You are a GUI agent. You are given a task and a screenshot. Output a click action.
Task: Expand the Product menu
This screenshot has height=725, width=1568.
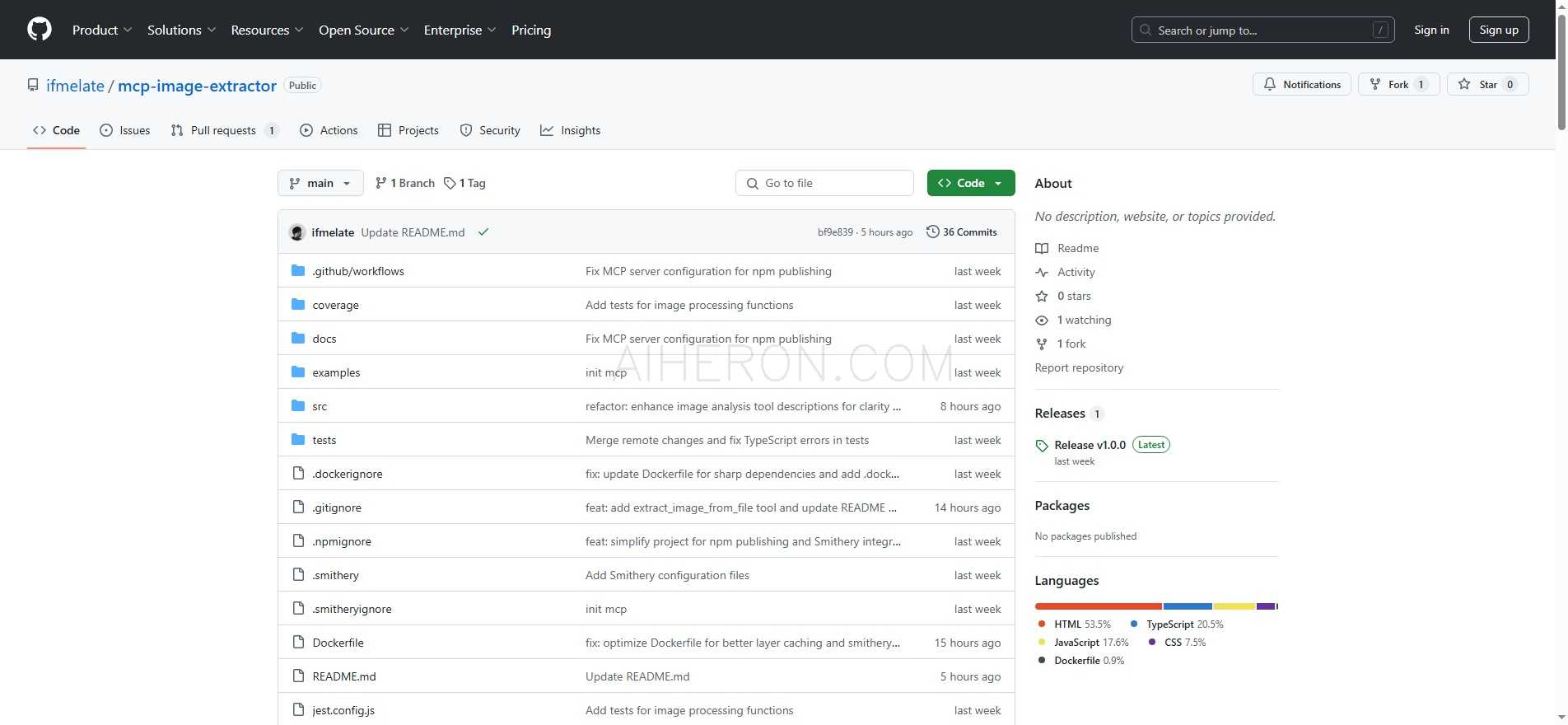point(102,30)
